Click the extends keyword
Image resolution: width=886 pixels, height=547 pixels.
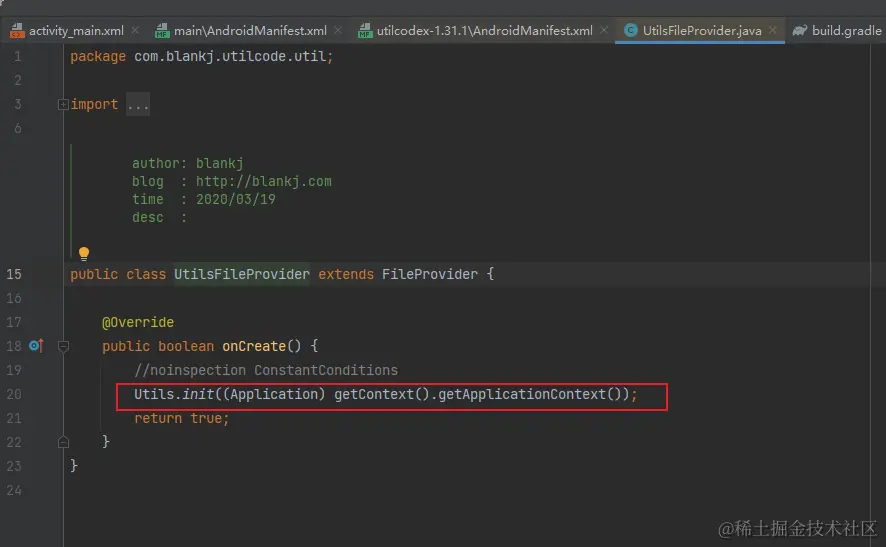[346, 274]
